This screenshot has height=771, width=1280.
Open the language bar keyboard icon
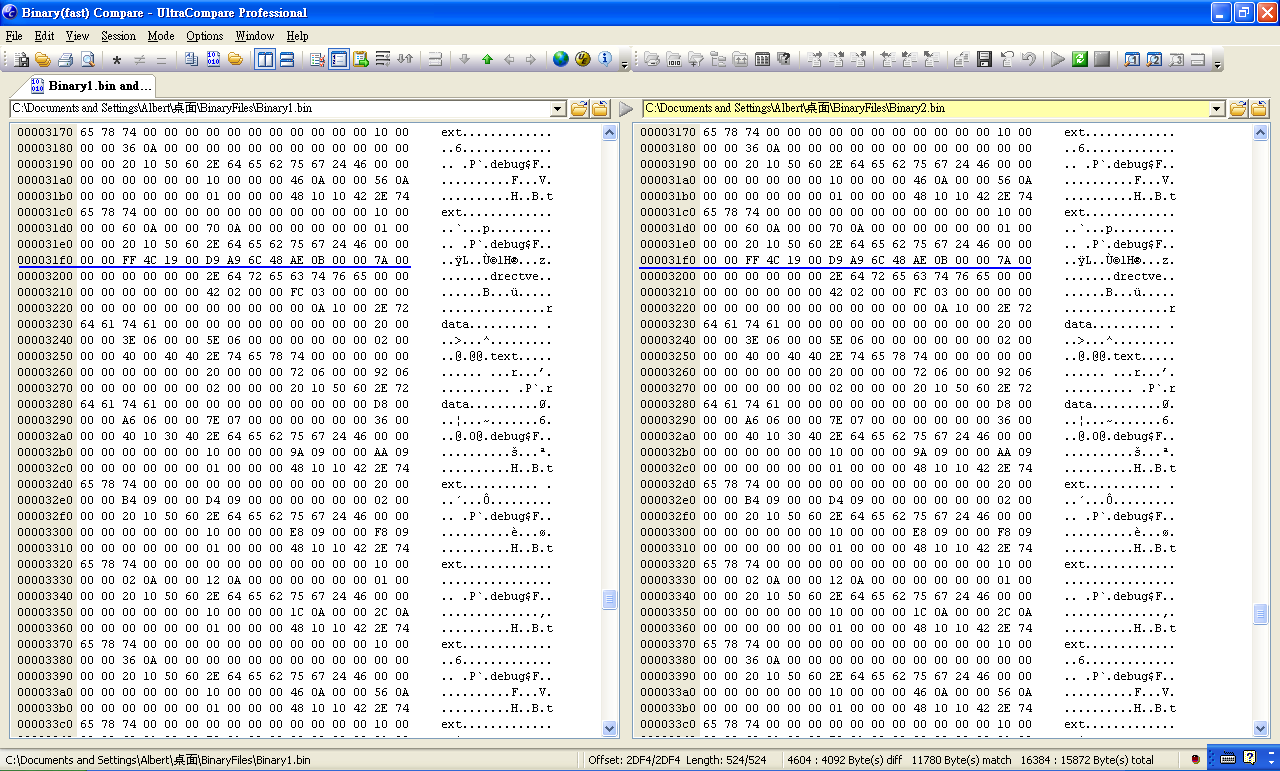pyautogui.click(x=1228, y=758)
